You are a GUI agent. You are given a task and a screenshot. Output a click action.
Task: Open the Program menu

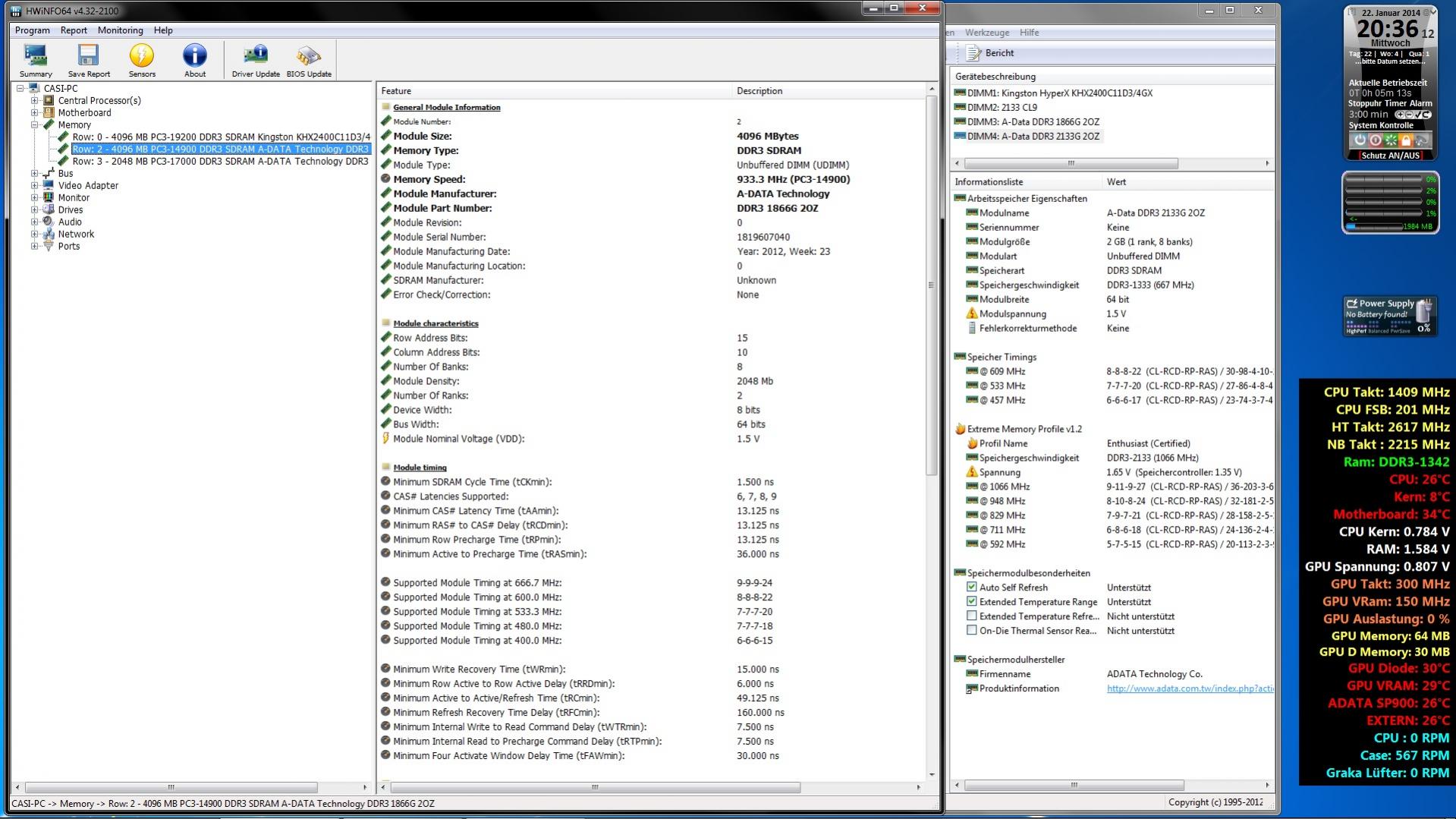[x=33, y=30]
